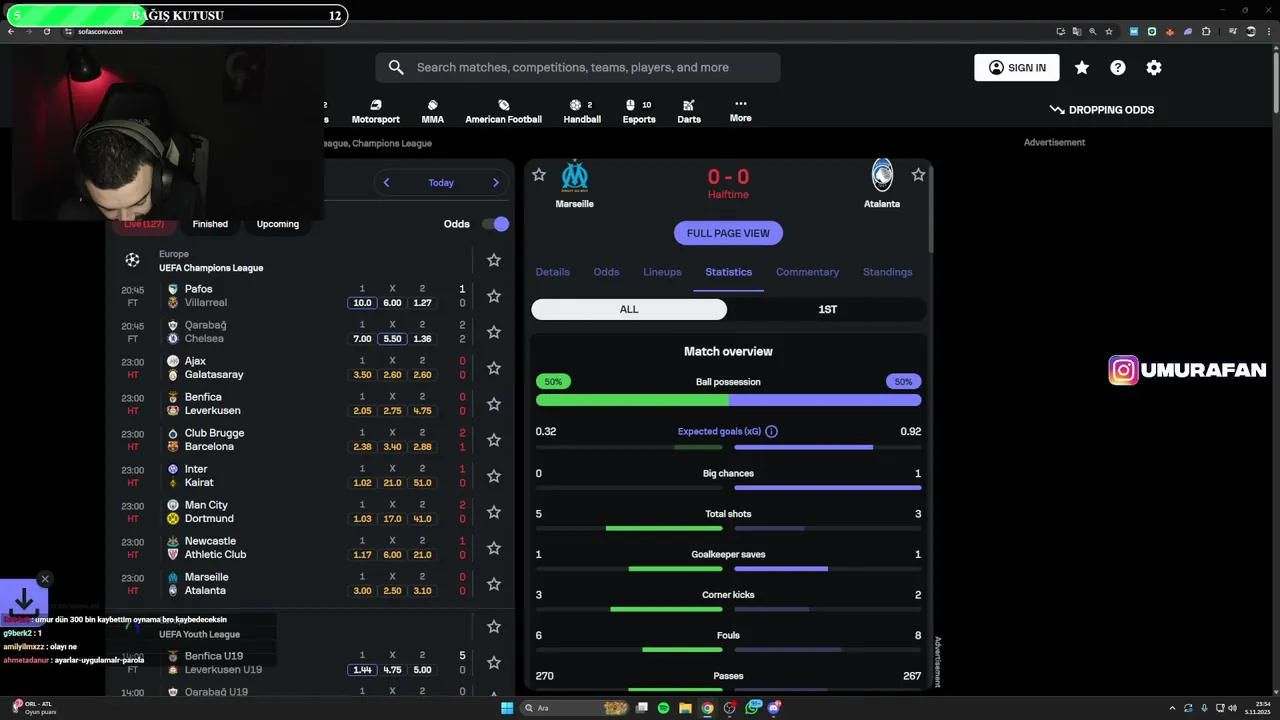The height and width of the screenshot is (720, 1280).
Task: Click the ball possession bar
Action: click(x=728, y=400)
